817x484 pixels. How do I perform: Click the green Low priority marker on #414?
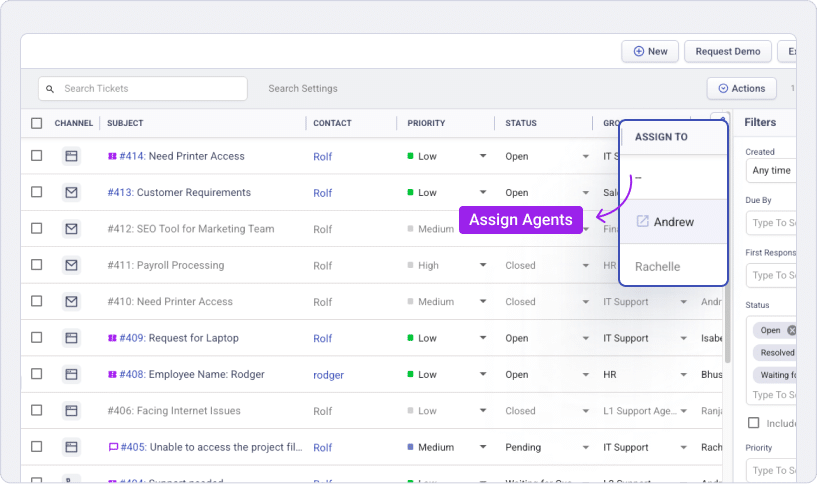[x=411, y=156]
